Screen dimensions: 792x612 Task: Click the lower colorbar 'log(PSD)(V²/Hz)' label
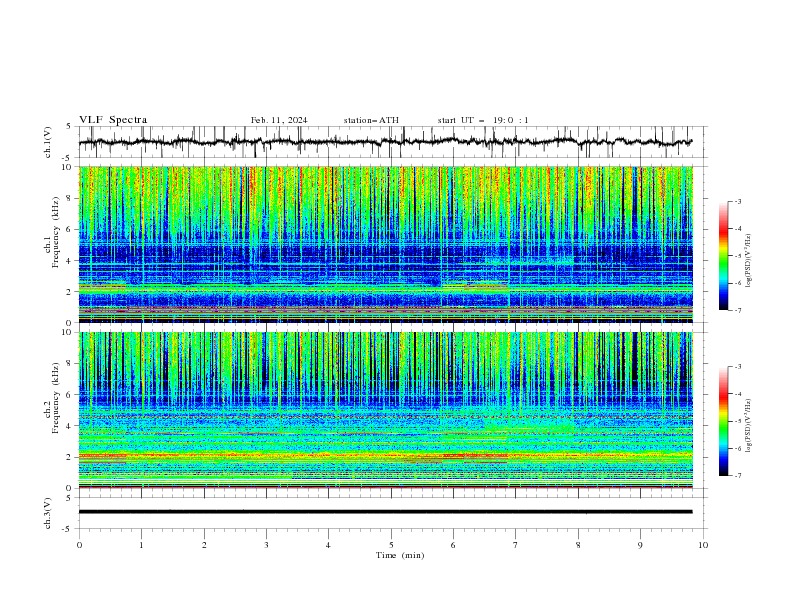tap(749, 426)
